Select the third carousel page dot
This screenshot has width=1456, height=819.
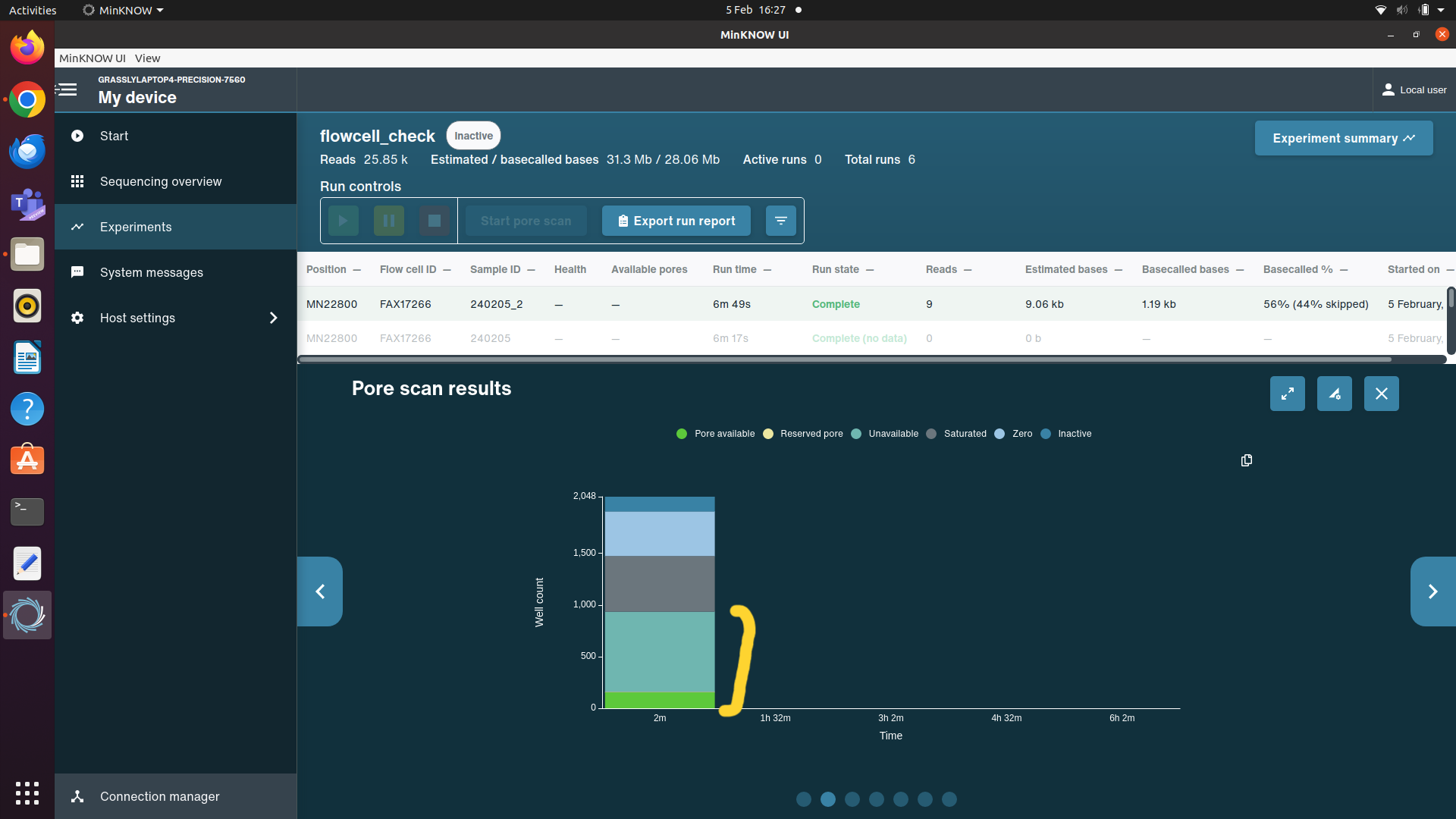point(852,799)
